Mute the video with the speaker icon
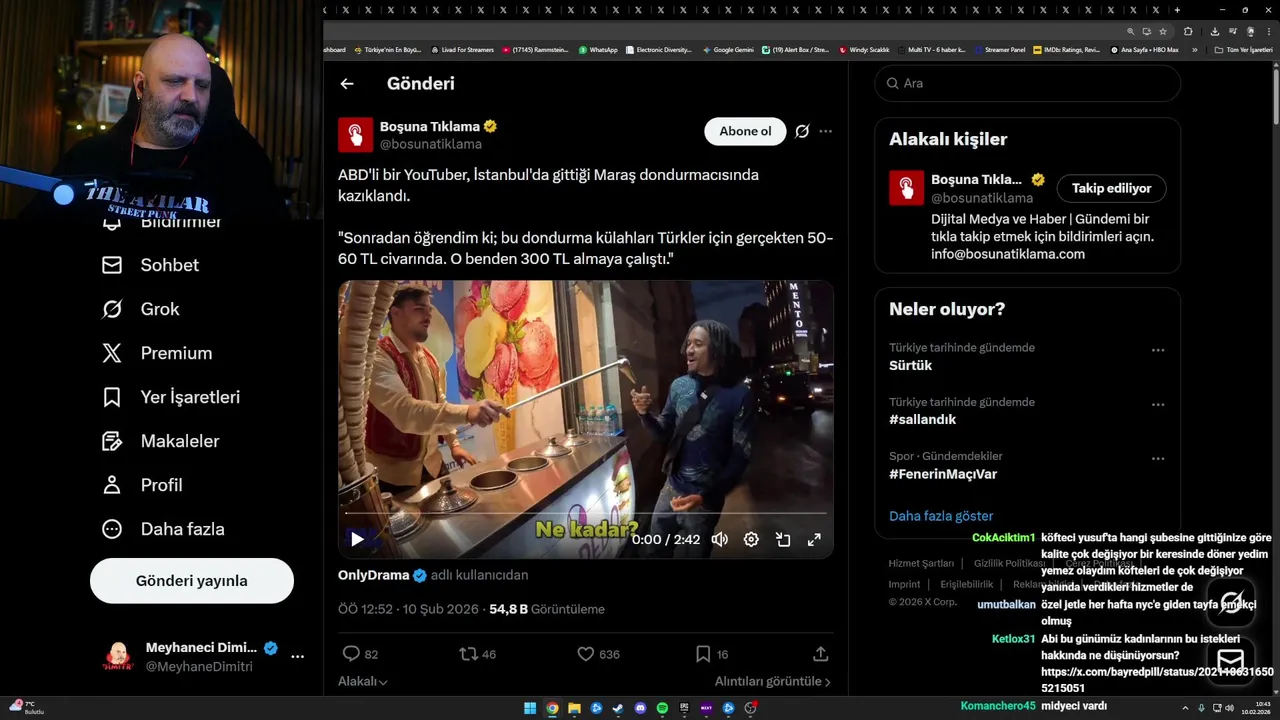Image resolution: width=1280 pixels, height=720 pixels. click(719, 539)
